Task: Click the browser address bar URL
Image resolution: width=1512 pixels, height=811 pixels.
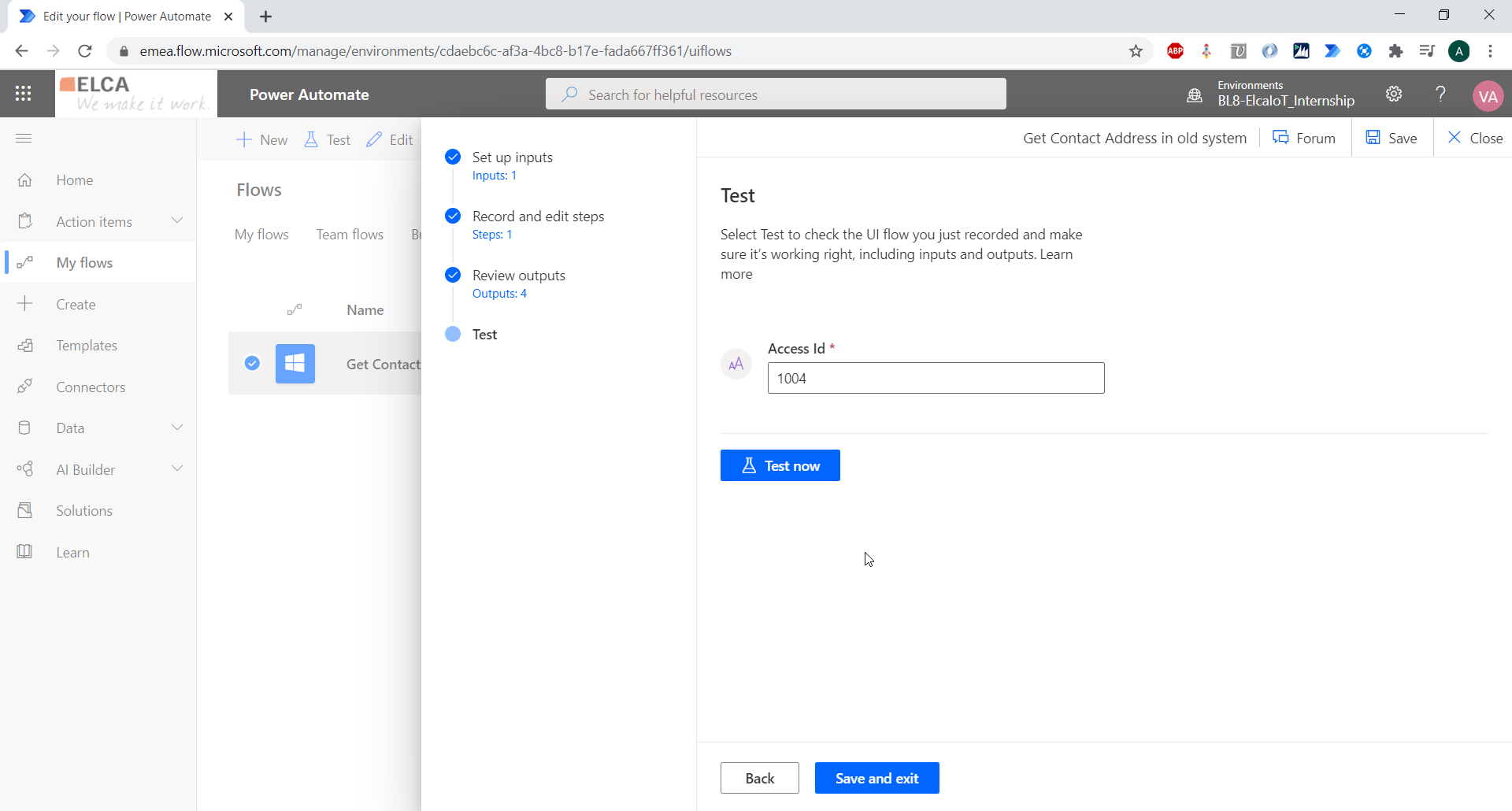Action: pyautogui.click(x=435, y=51)
